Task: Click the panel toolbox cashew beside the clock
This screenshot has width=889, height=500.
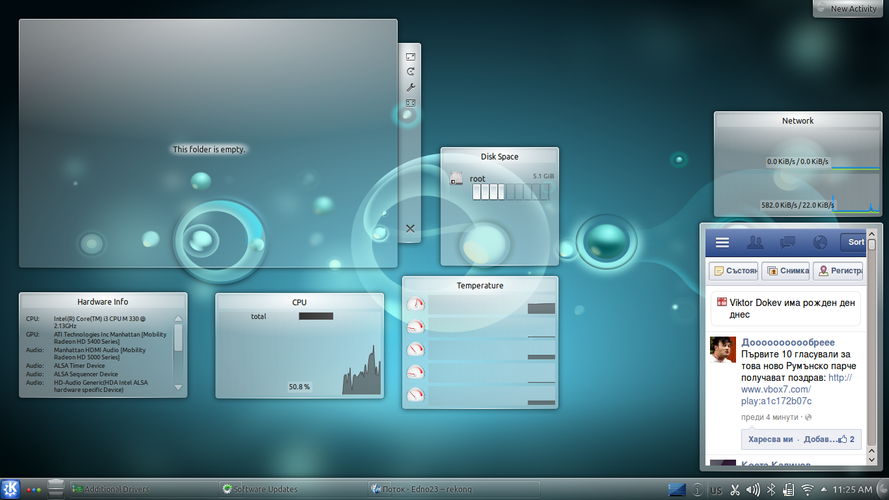Action: 883,489
